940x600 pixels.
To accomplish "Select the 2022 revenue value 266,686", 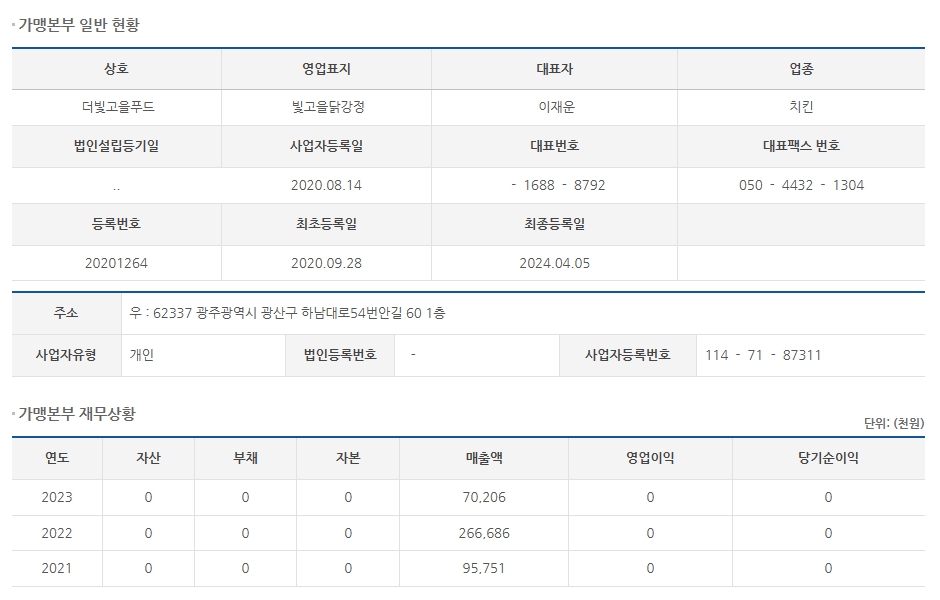I will (484, 533).
